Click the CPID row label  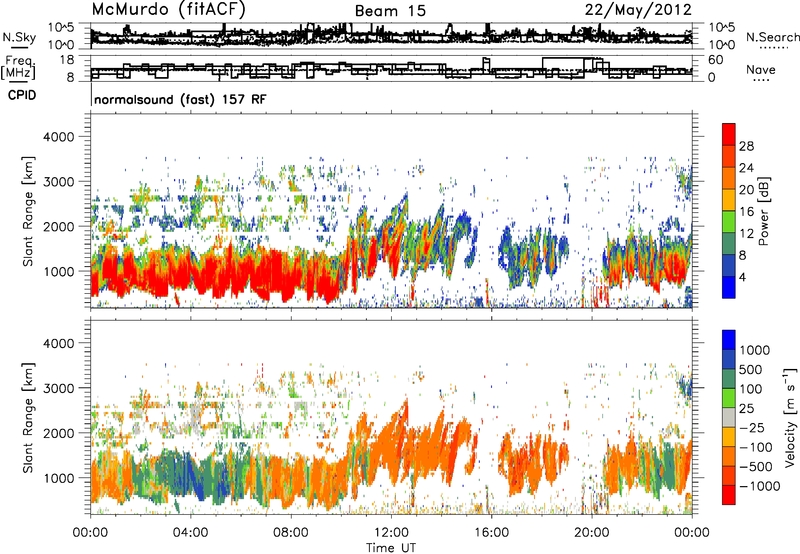tap(22, 95)
